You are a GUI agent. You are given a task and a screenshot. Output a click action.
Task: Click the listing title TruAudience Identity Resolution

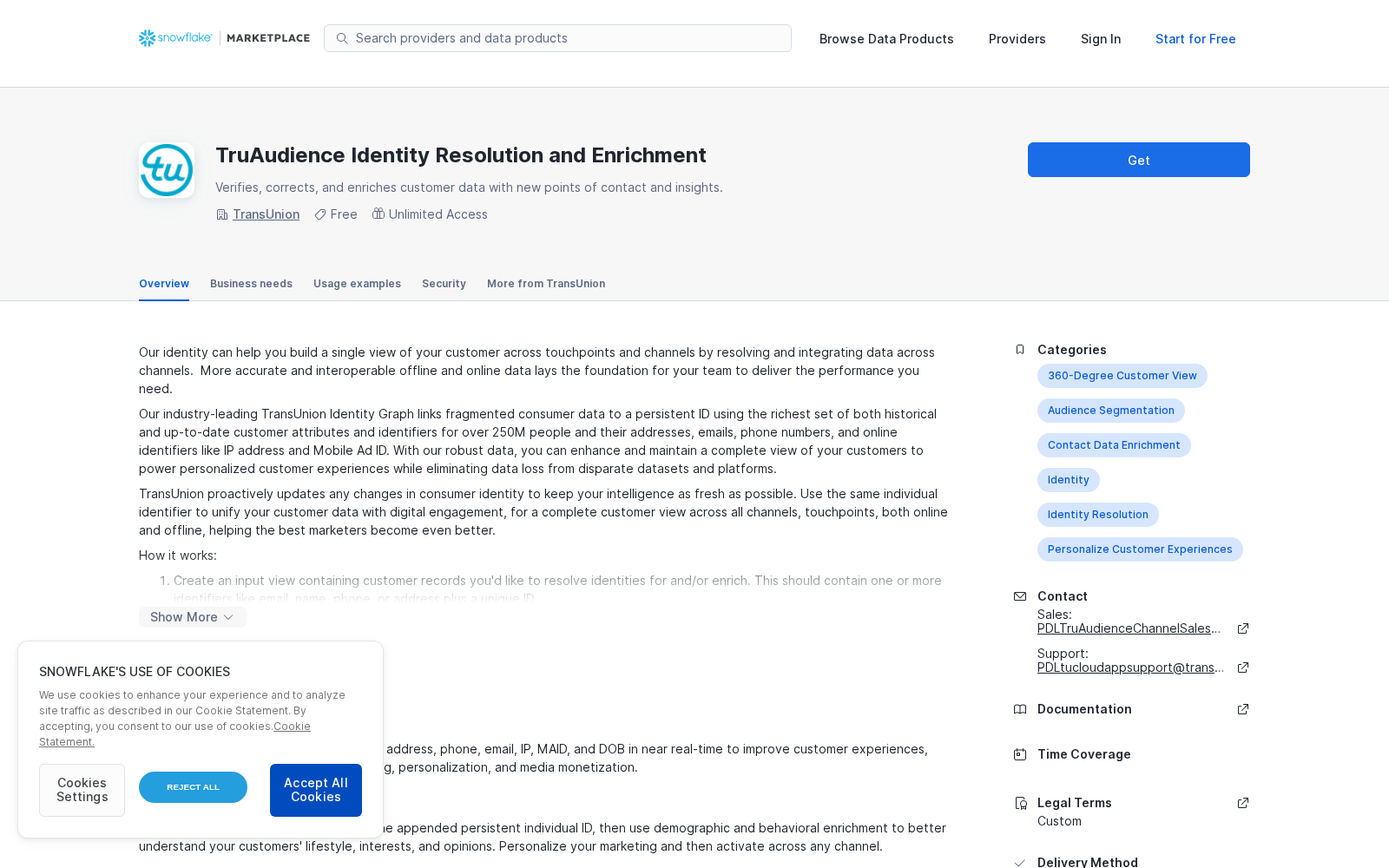pos(461,155)
